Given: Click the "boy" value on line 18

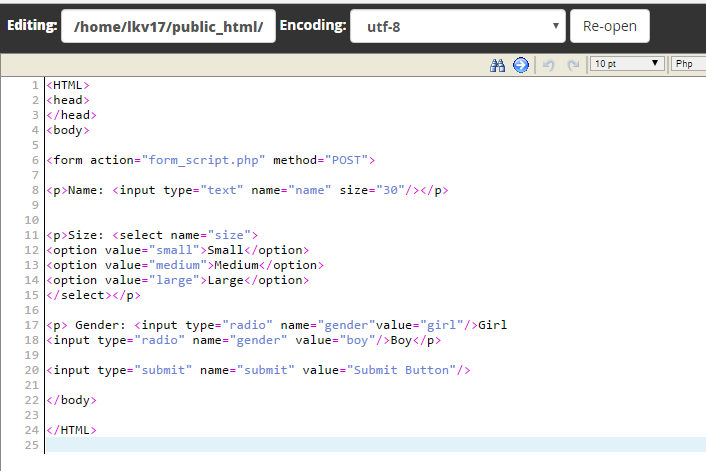Looking at the screenshot, I should coord(358,340).
